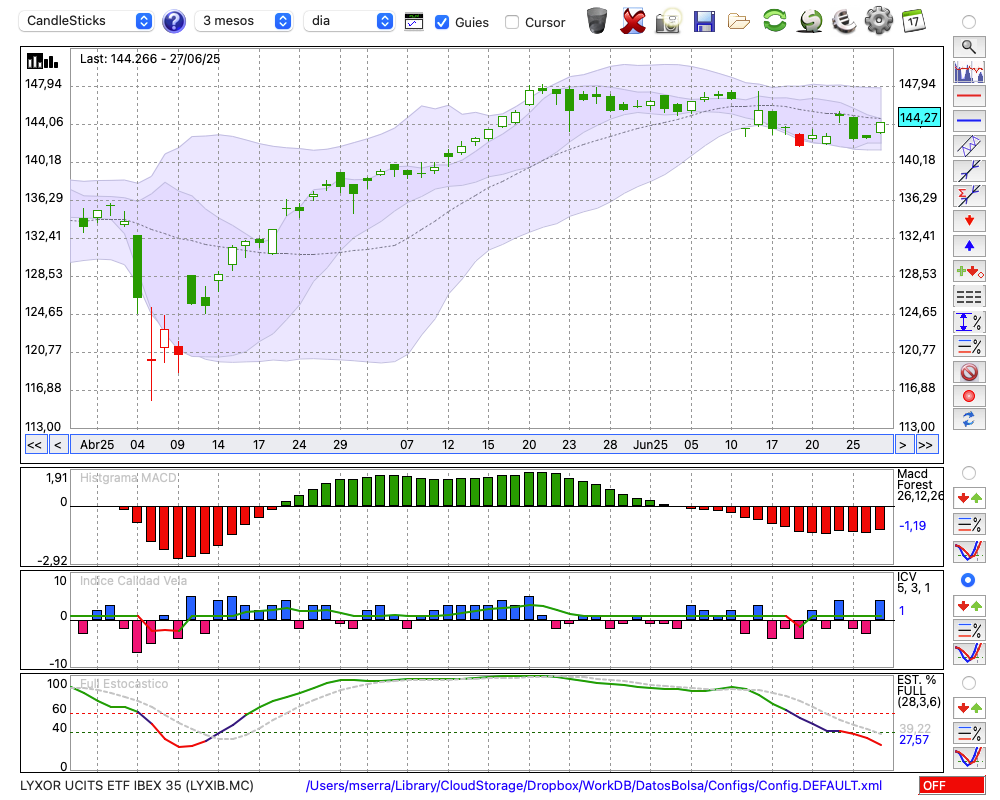Click red-green arrows button beside MACD panel
The image size is (1000, 800).
point(969,498)
